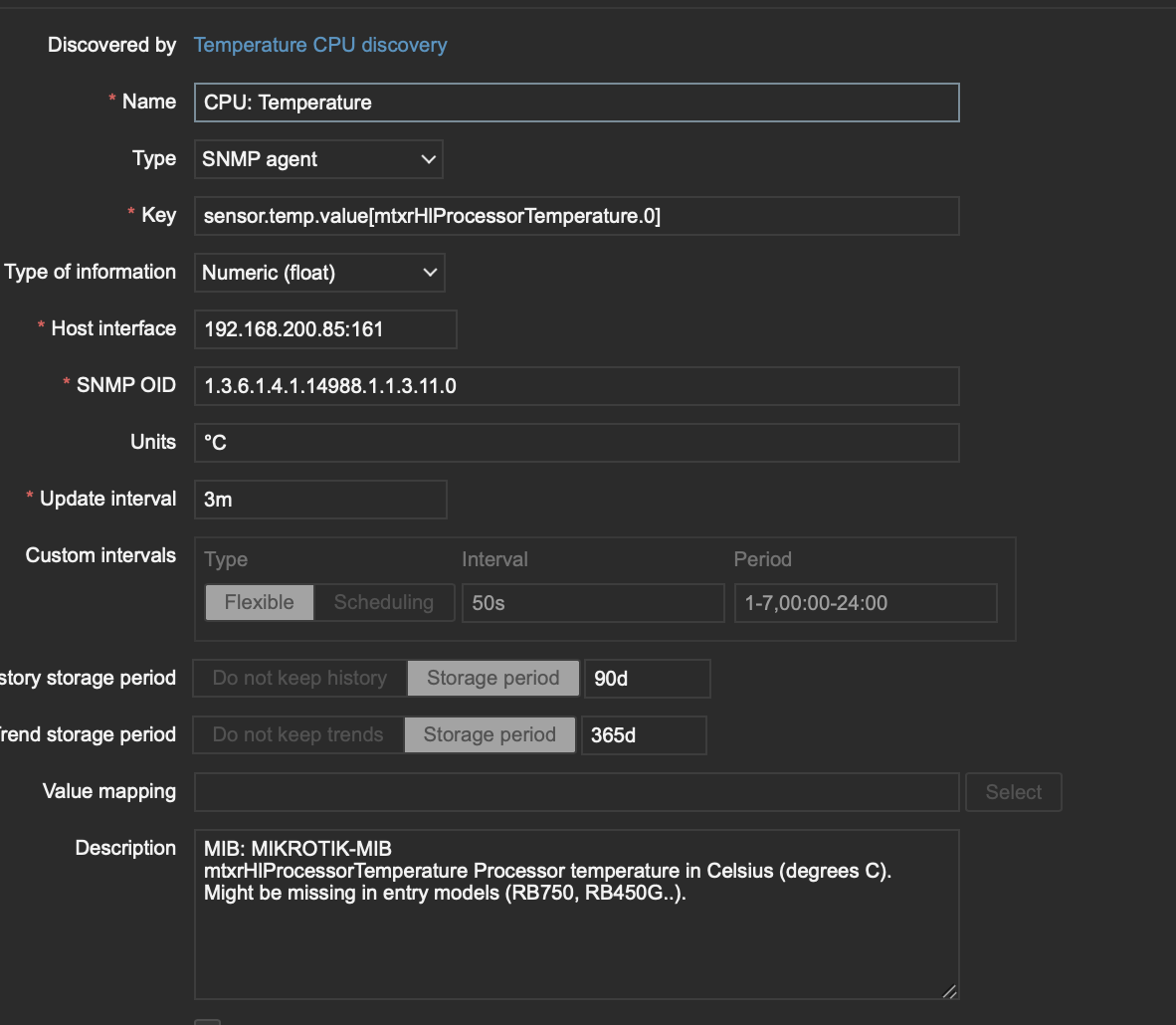Select Scheduling custom interval type
Viewport: 1176px width, 1025px height.
[384, 602]
